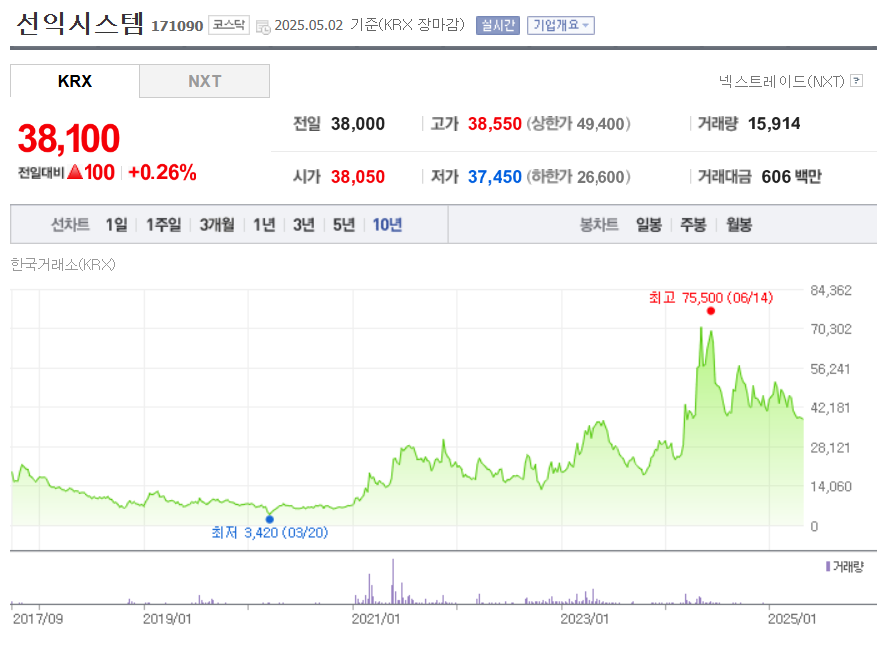Viewport: 877px width, 645px height.
Task: Click the 시가 value 38,050
Action: point(358,177)
